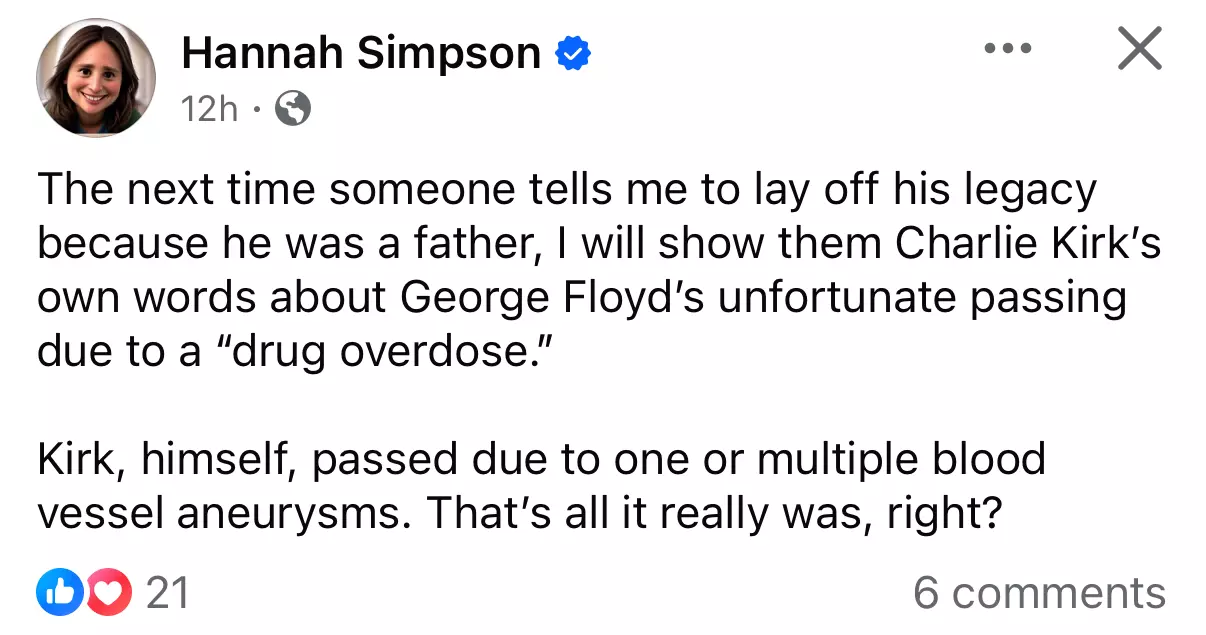
Task: Open Hannah Simpson's profile picture
Action: (96, 77)
